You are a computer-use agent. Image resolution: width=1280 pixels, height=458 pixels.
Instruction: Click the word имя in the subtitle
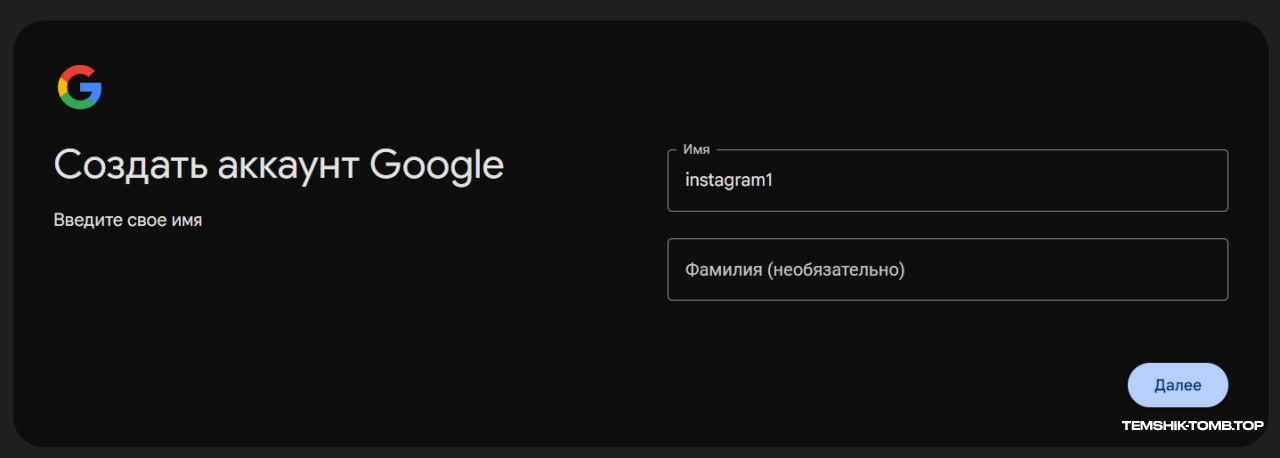187,220
